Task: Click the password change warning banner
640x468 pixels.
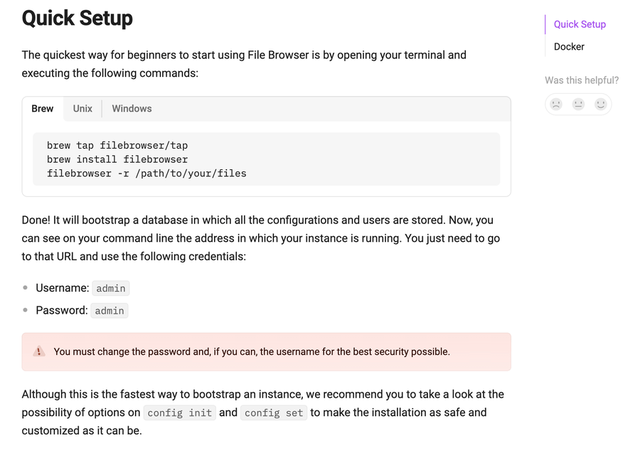Action: (x=266, y=352)
